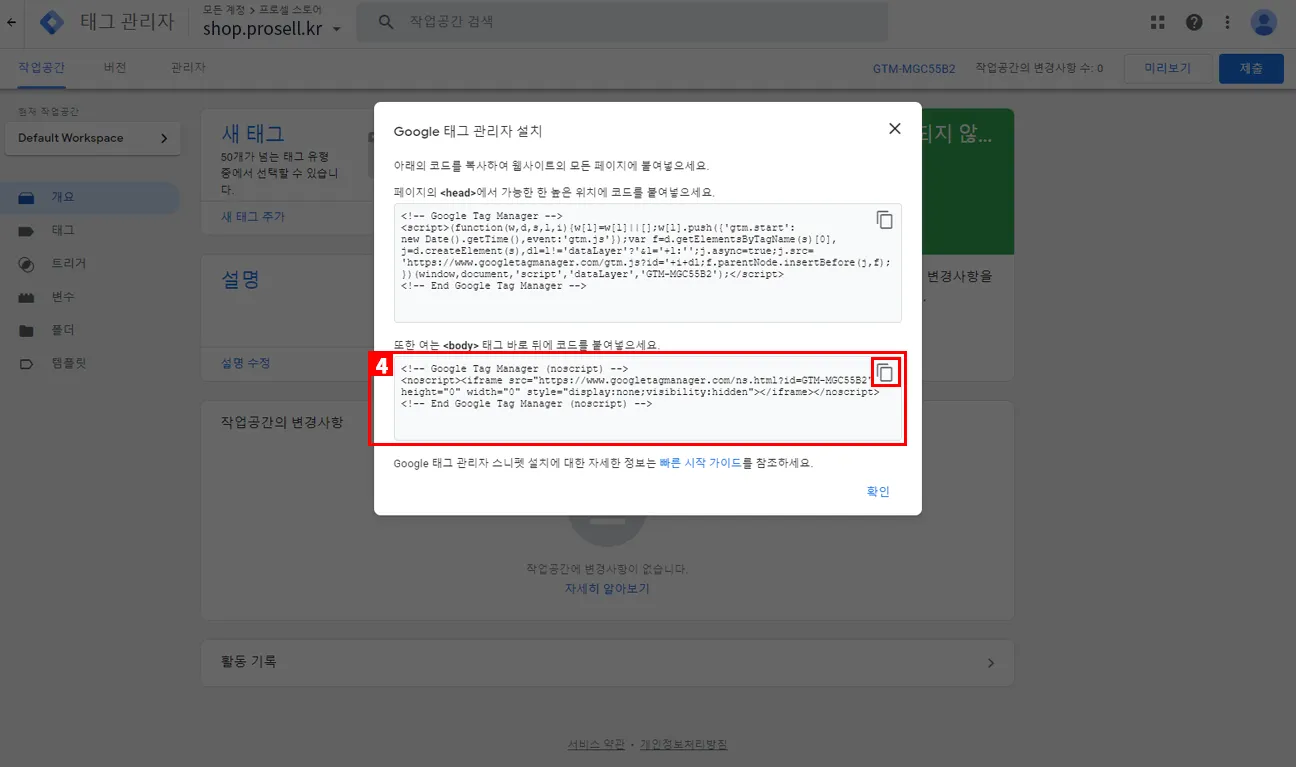Open the Google apps grid icon
Viewport: 1296px width, 767px height.
click(1158, 22)
